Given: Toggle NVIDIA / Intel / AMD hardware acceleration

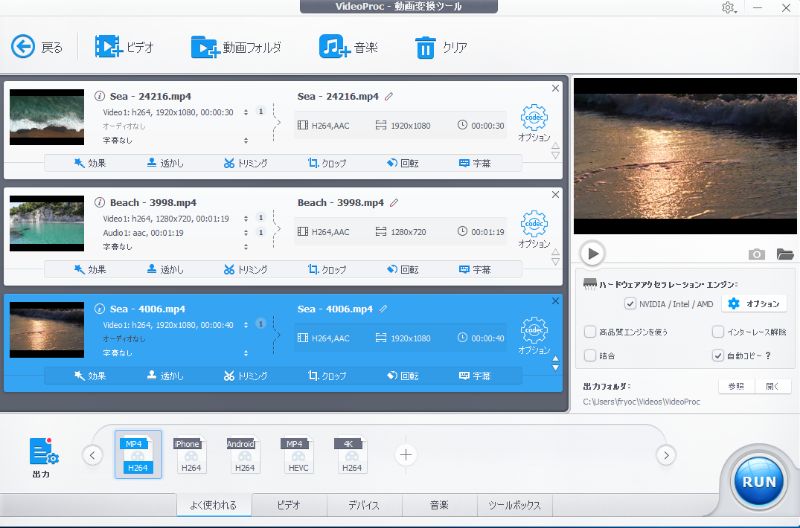Looking at the screenshot, I should [x=630, y=304].
